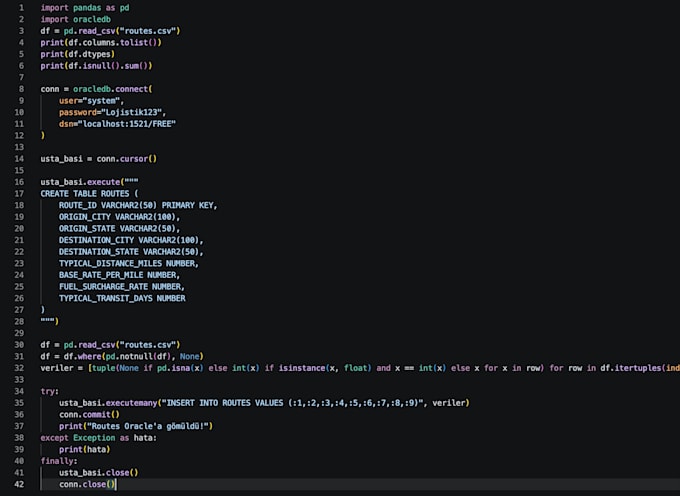The height and width of the screenshot is (496, 680).
Task: Click 'df.itertuples' at end of line 32
Action: 630,368
